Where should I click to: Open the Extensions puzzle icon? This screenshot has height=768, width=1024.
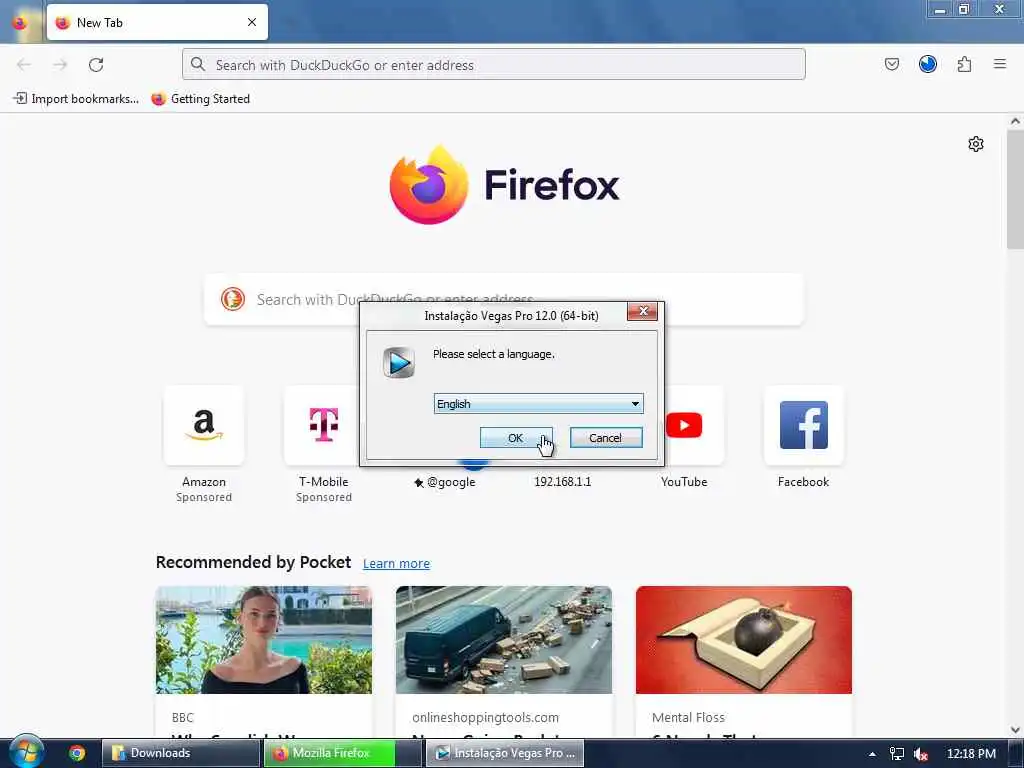964,64
